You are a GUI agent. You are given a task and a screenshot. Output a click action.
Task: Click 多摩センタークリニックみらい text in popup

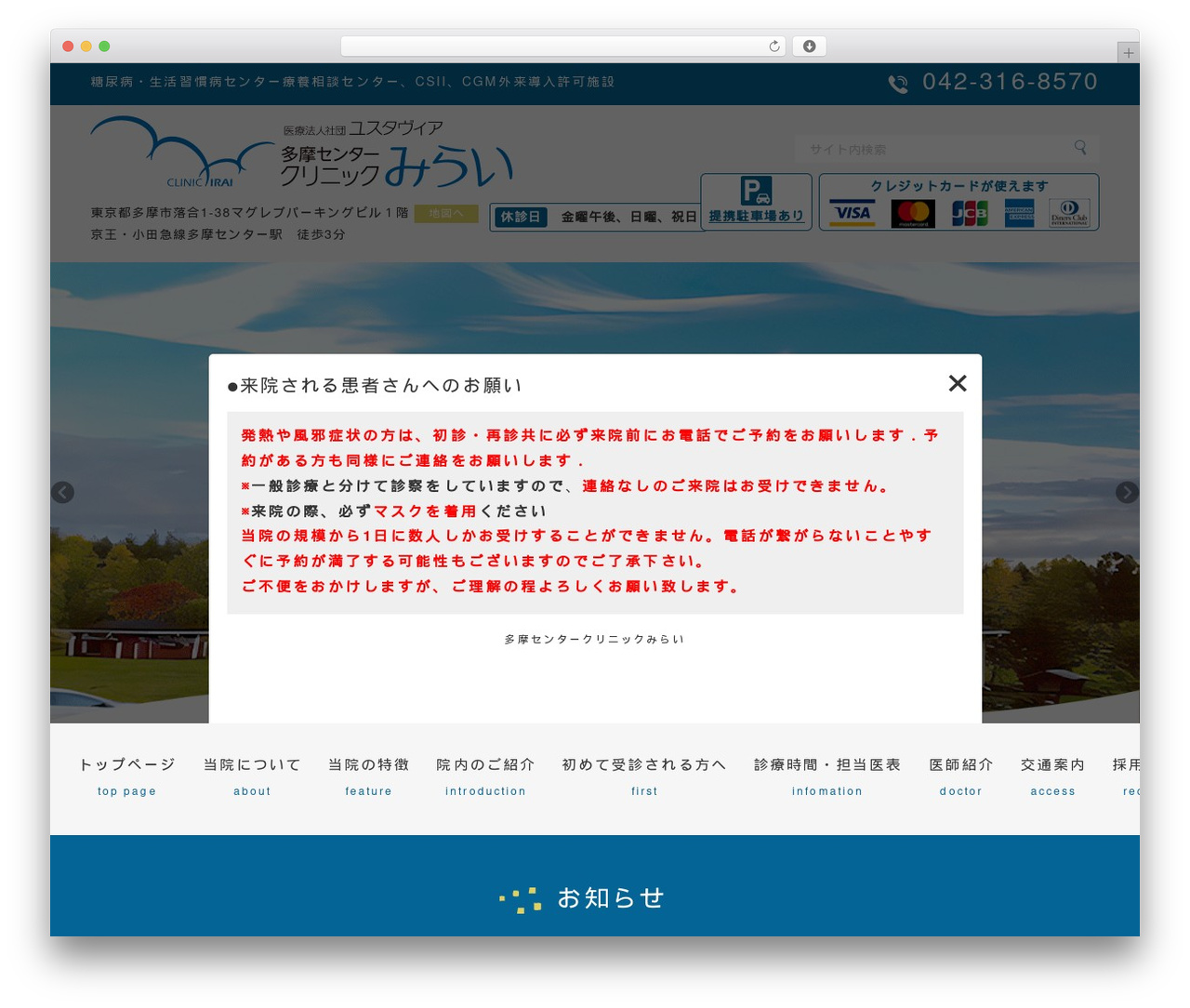(595, 640)
